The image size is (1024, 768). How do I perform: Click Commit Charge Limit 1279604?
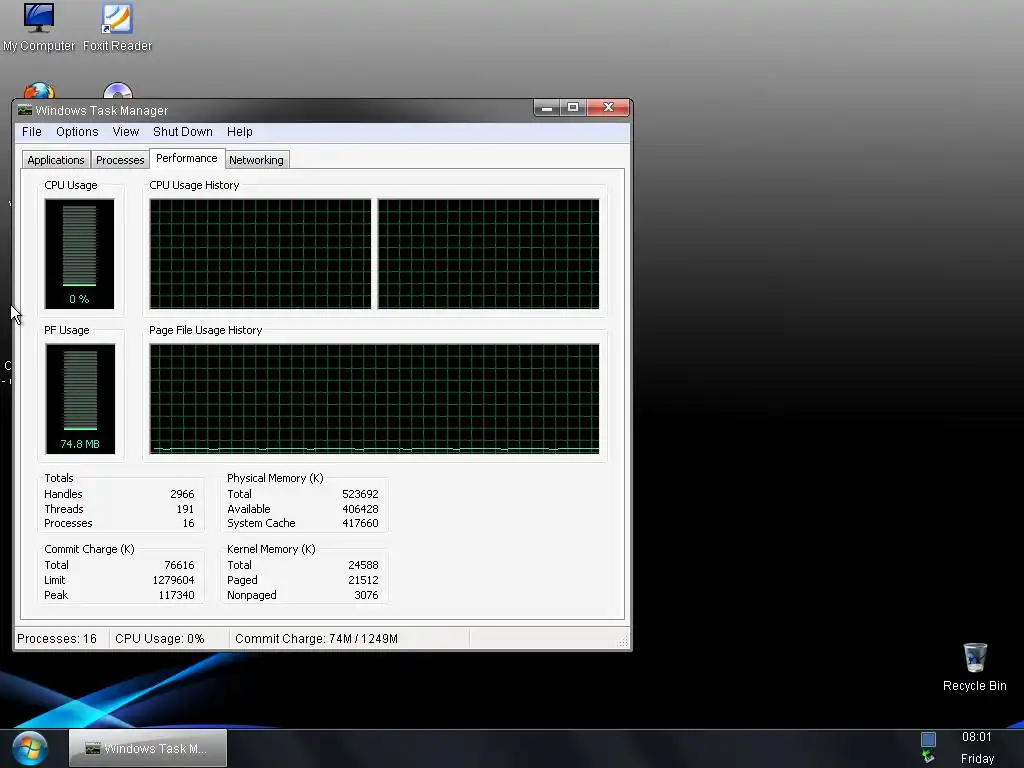(x=173, y=580)
